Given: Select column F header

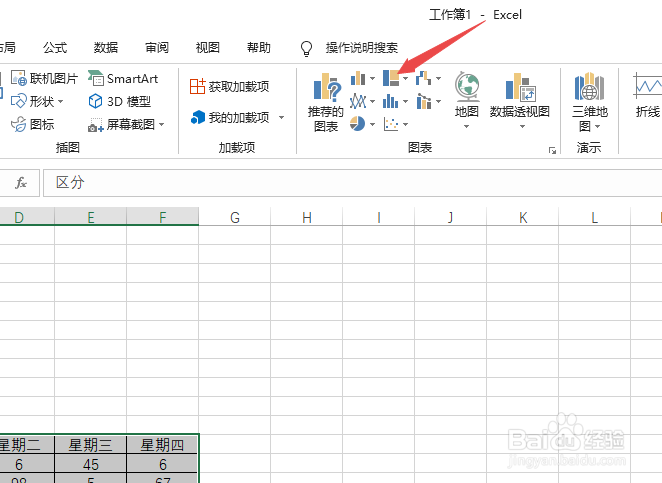Looking at the screenshot, I should tap(163, 217).
